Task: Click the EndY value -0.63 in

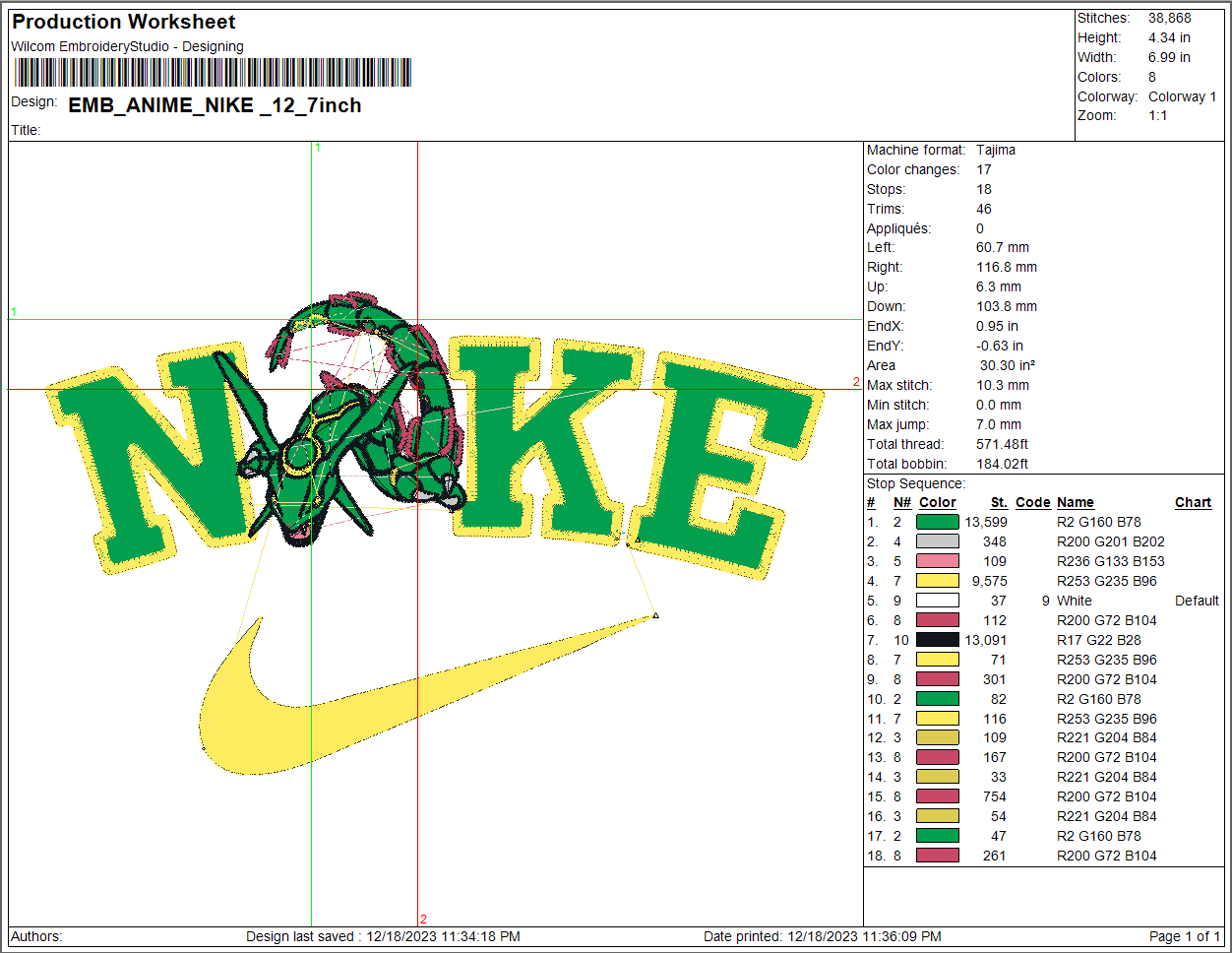Action: tap(1000, 346)
